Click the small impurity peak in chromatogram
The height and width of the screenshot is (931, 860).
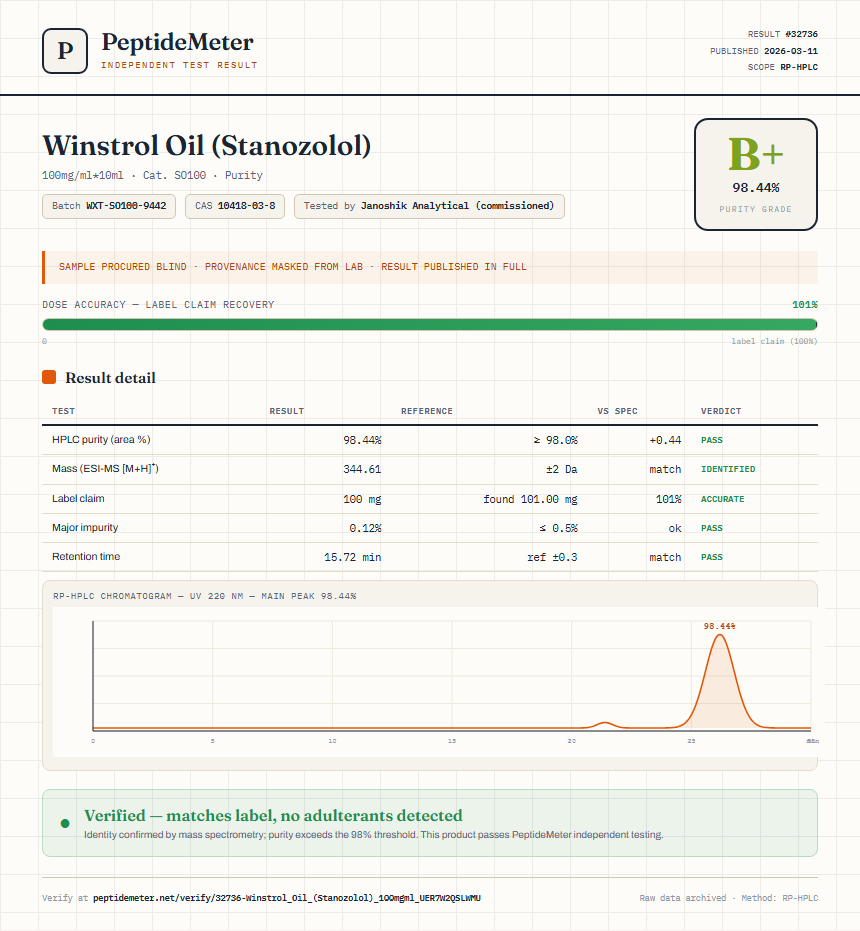click(605, 724)
